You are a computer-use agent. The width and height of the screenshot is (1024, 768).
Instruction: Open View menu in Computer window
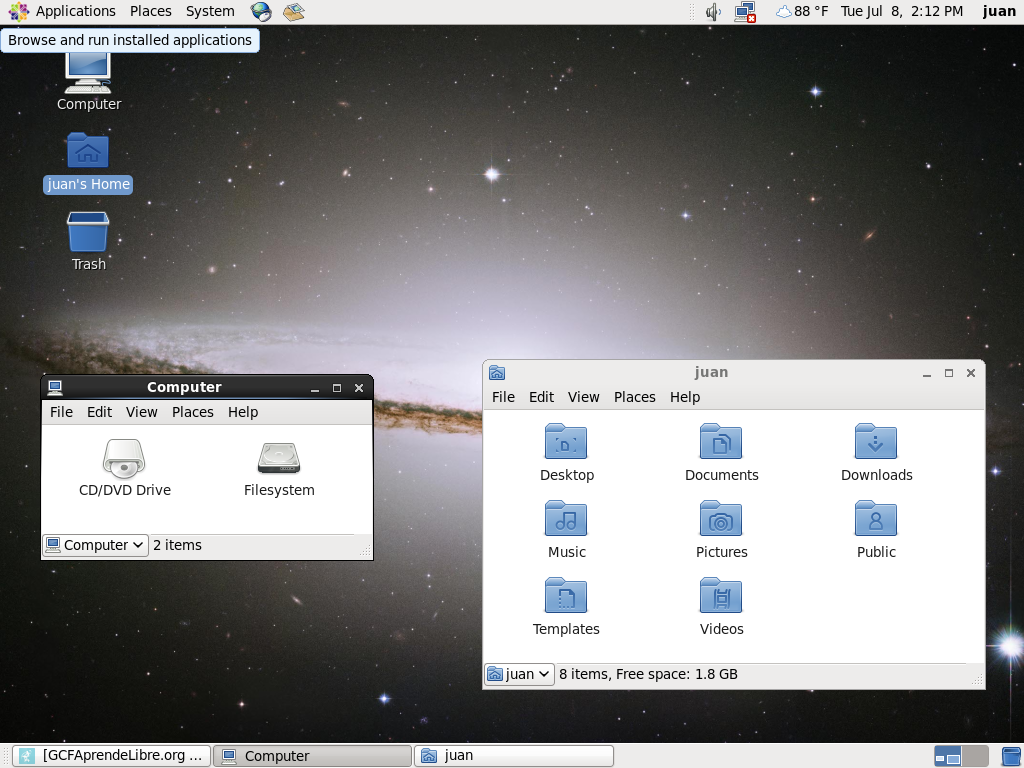coord(141,412)
